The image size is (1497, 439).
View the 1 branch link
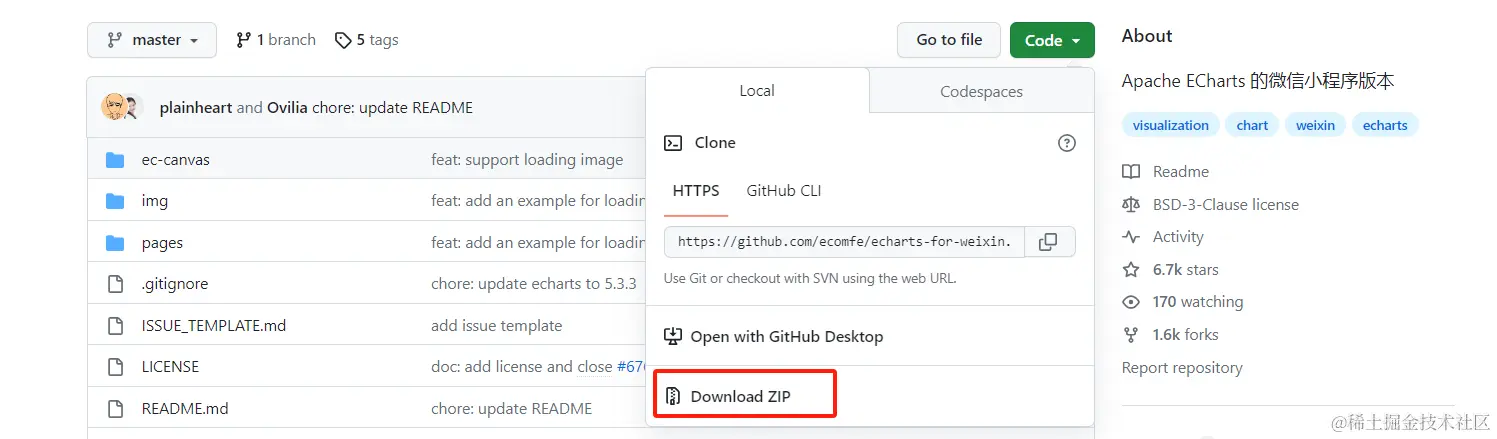tap(276, 40)
